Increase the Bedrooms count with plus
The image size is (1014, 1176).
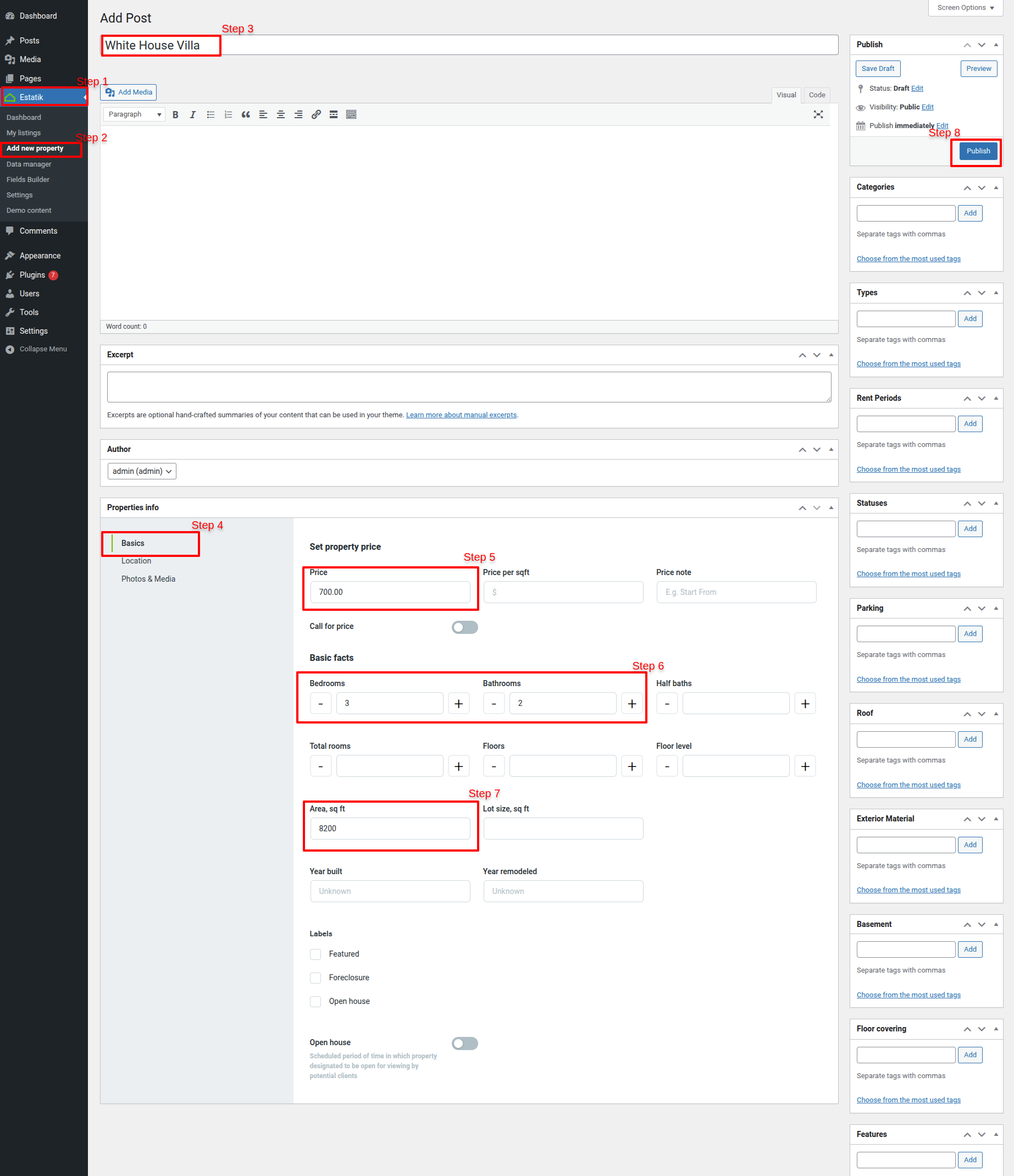pos(458,704)
